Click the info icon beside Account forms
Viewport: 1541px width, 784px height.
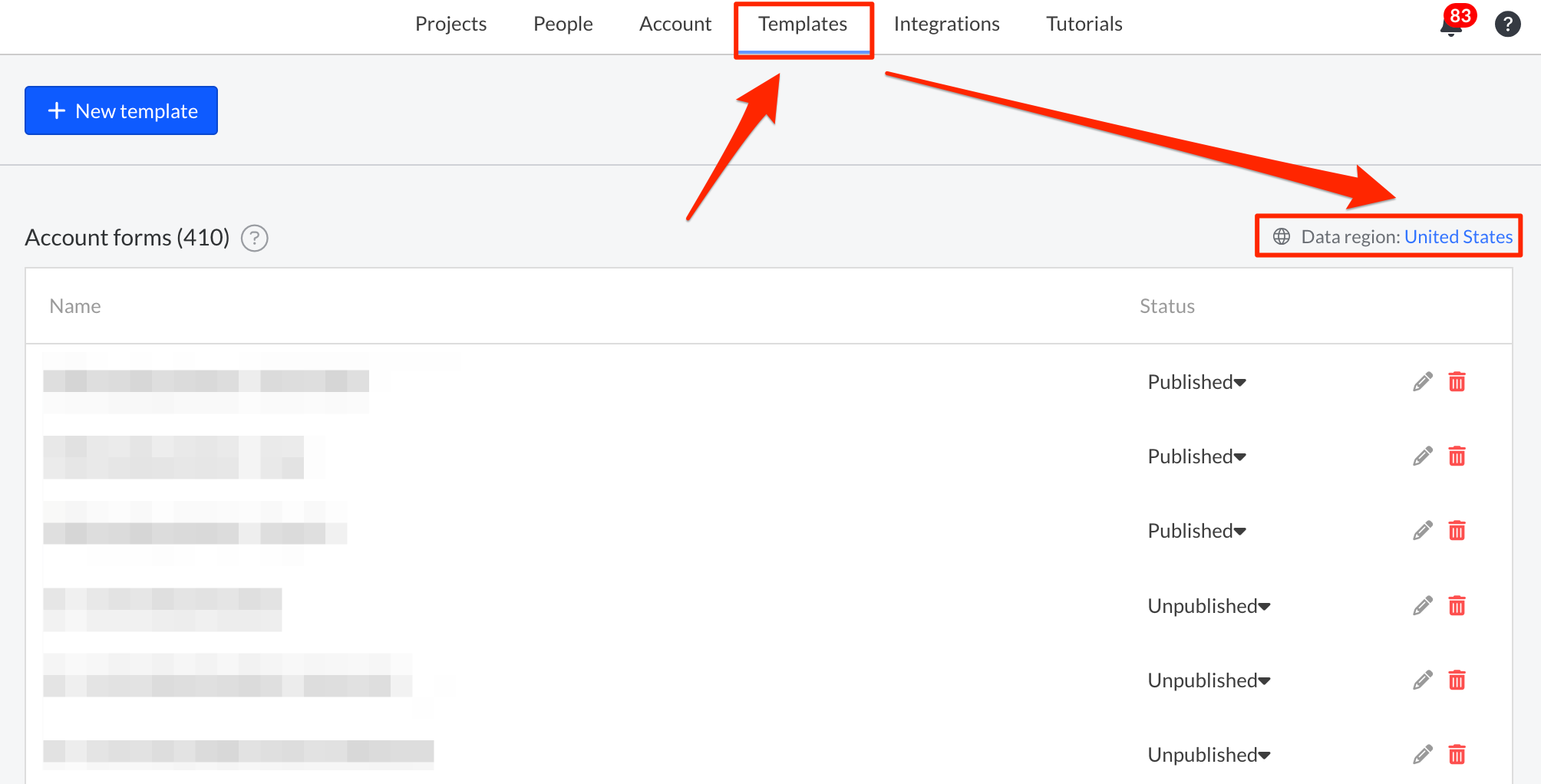pyautogui.click(x=255, y=239)
